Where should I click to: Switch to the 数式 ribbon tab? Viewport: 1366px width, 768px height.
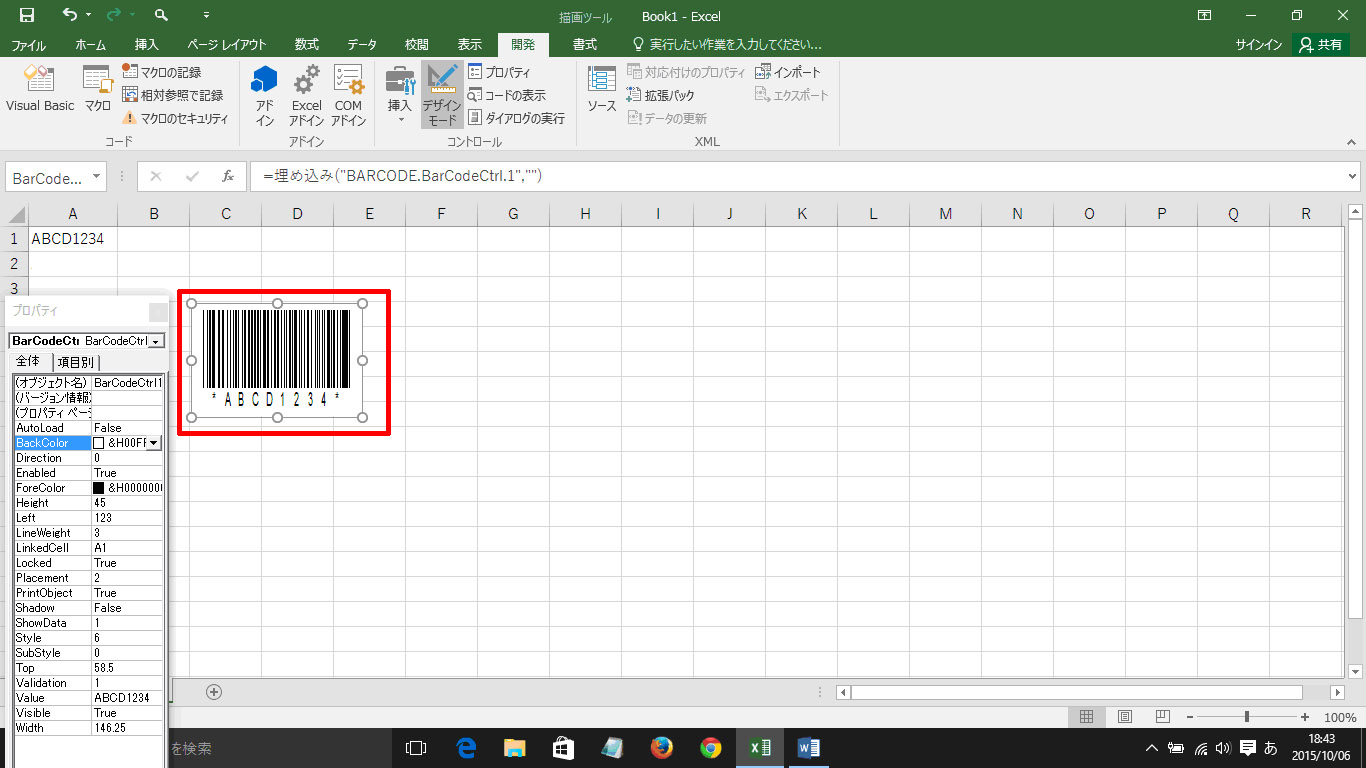[306, 45]
